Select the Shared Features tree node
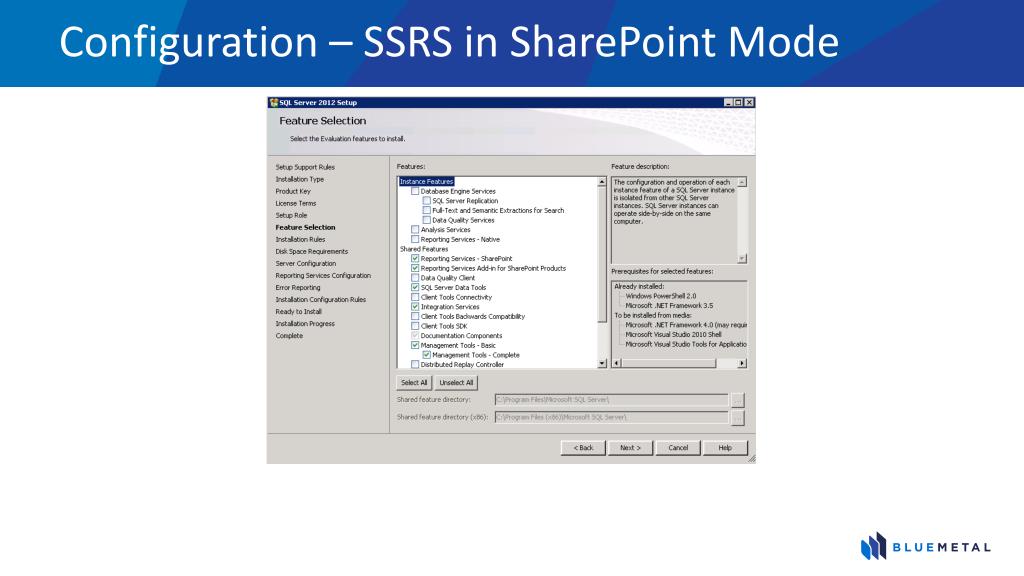The image size is (1024, 576). coord(424,249)
